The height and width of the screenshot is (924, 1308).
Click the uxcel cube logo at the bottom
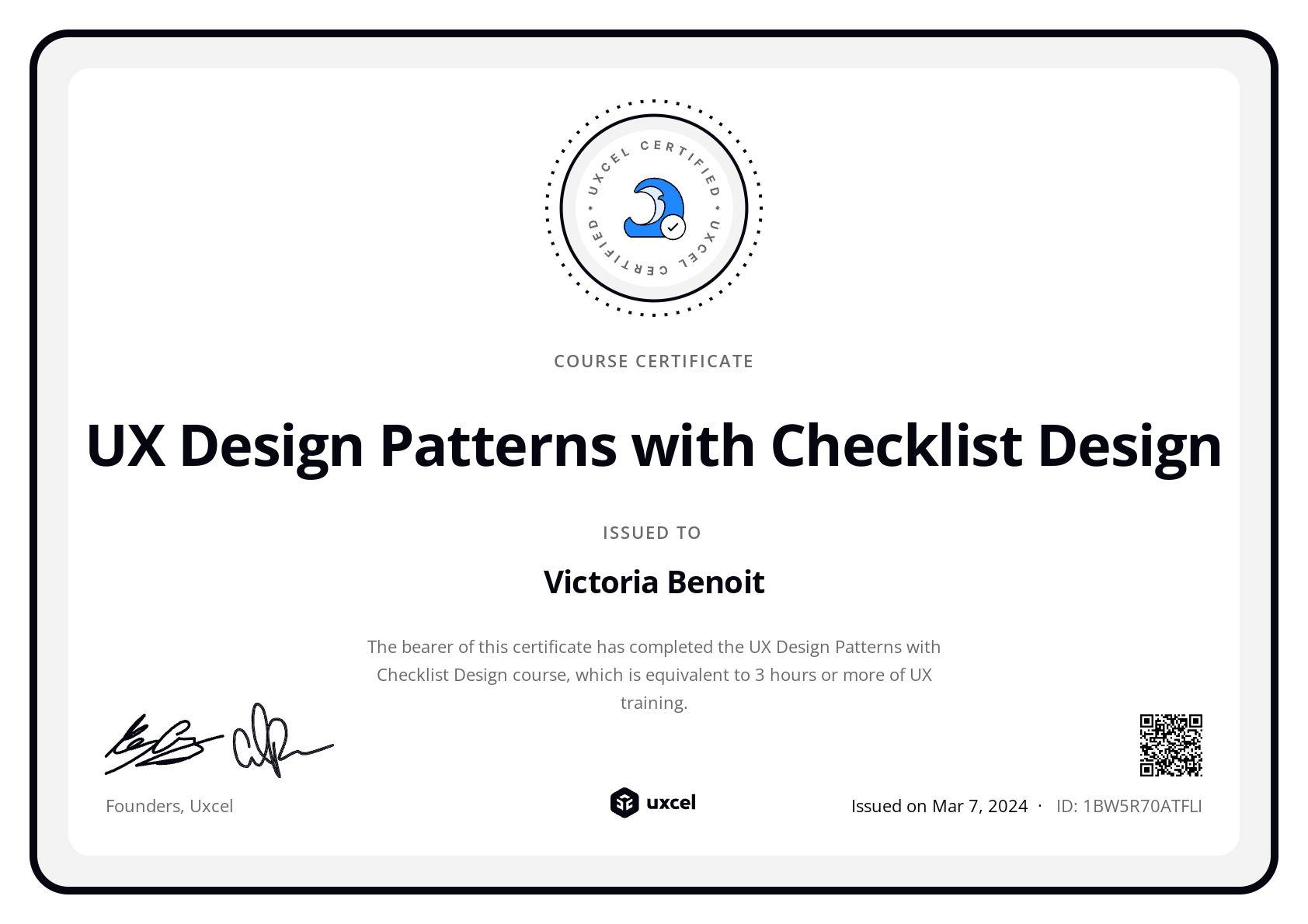pos(623,804)
